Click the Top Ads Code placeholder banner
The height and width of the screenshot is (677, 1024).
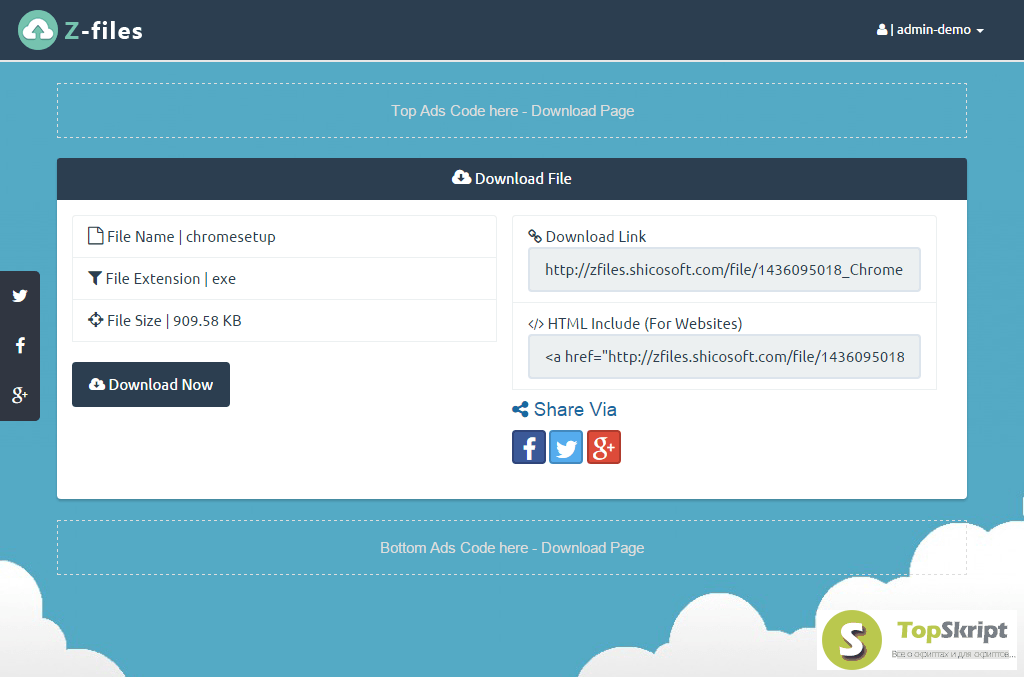click(x=512, y=110)
